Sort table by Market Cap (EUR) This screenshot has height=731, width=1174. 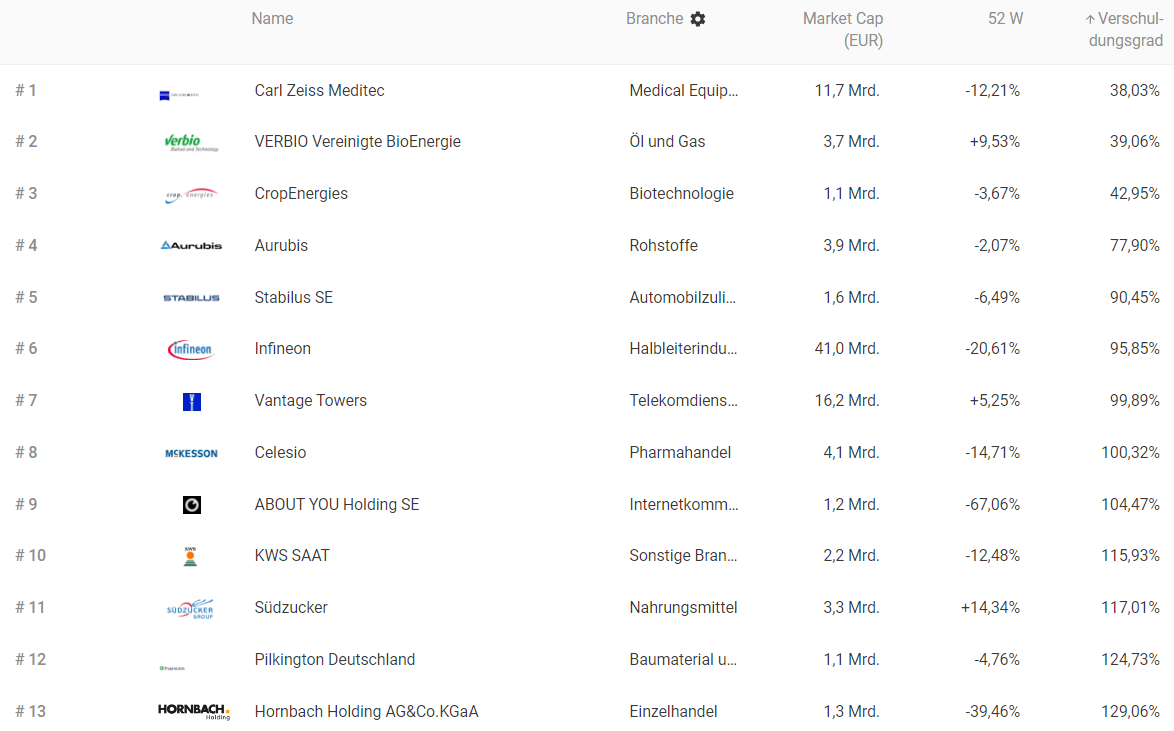coord(842,30)
